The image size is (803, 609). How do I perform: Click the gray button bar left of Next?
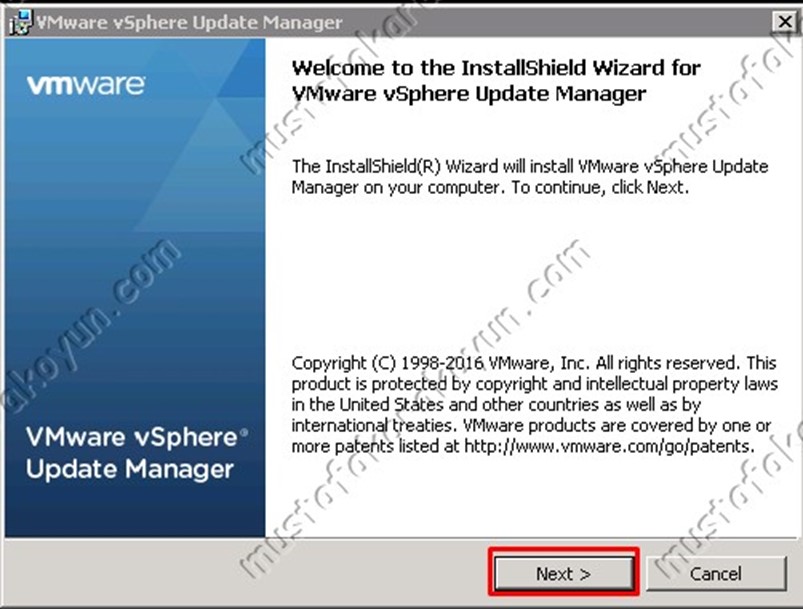(246, 573)
